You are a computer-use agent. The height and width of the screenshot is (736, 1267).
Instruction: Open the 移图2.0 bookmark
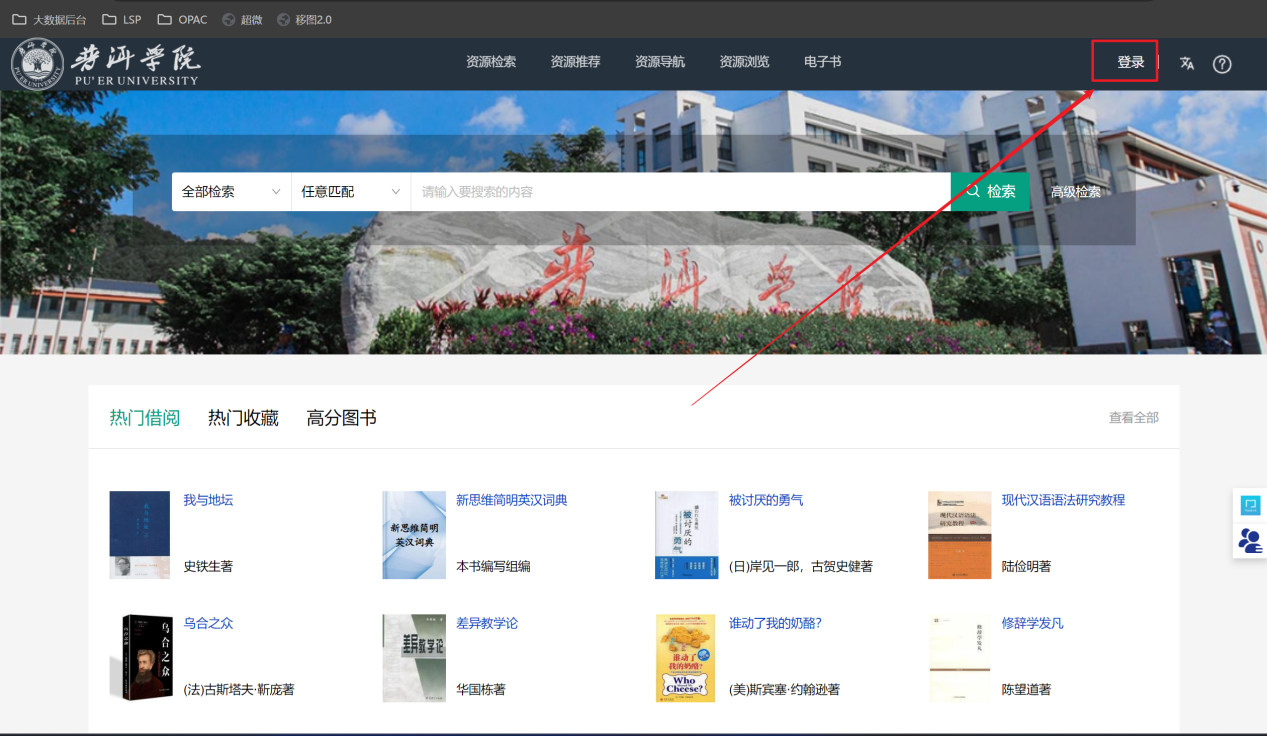tap(304, 19)
